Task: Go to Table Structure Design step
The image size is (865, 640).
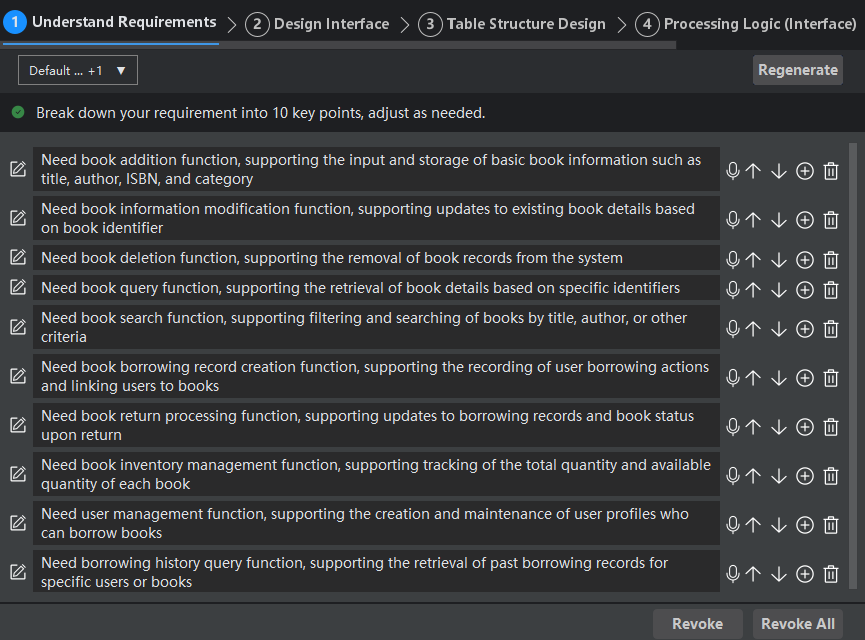Action: coord(514,24)
